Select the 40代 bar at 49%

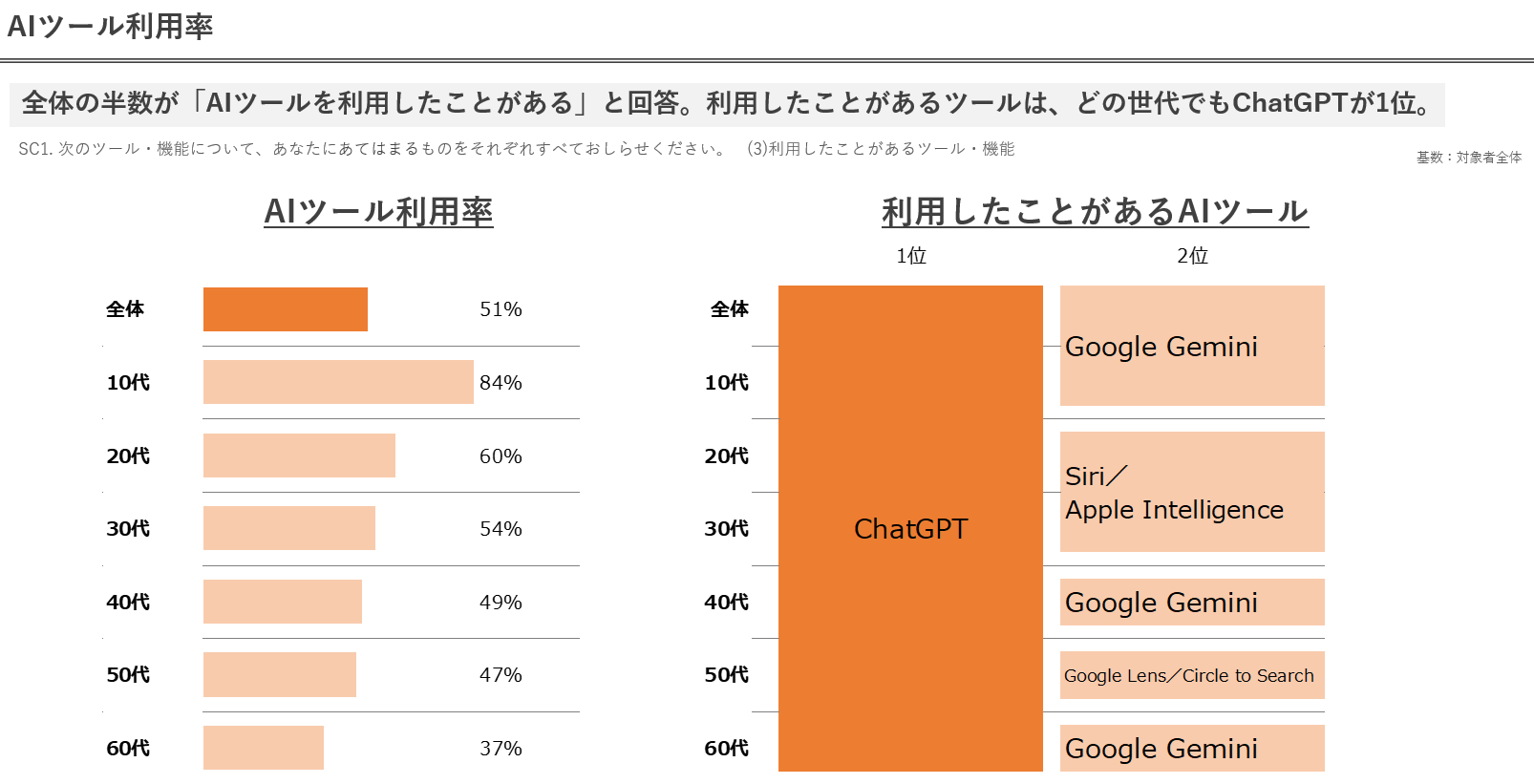(x=282, y=602)
